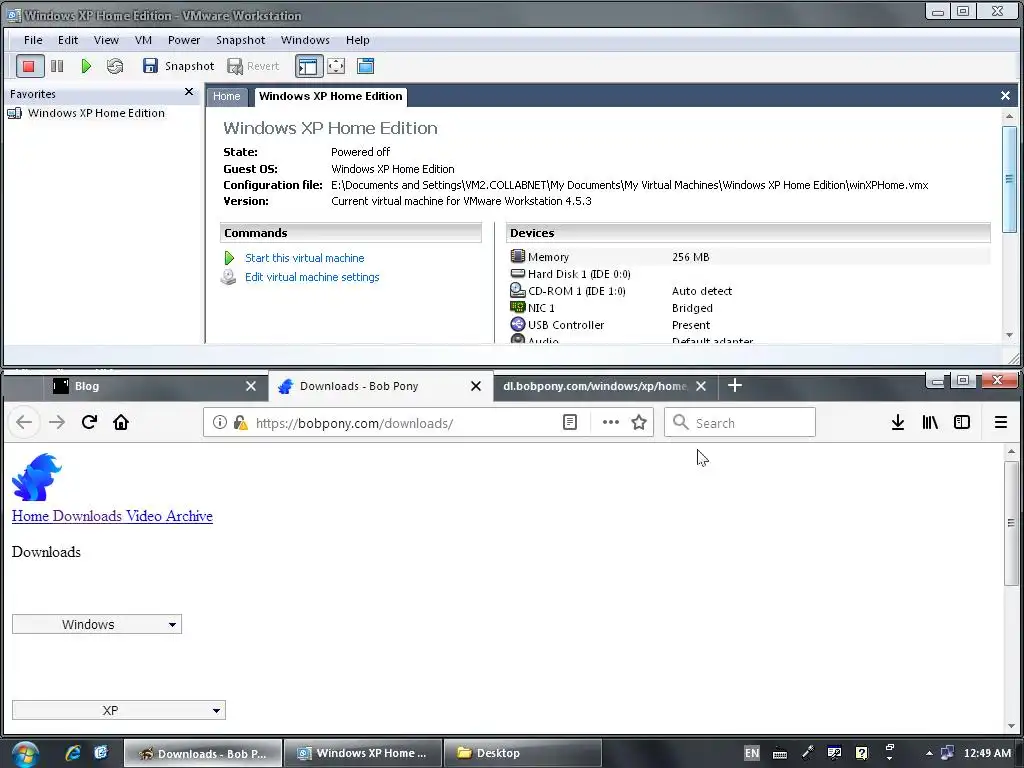This screenshot has width=1024, height=768.
Task: Click the red Power Off button in VMware toolbar
Action: click(29, 66)
